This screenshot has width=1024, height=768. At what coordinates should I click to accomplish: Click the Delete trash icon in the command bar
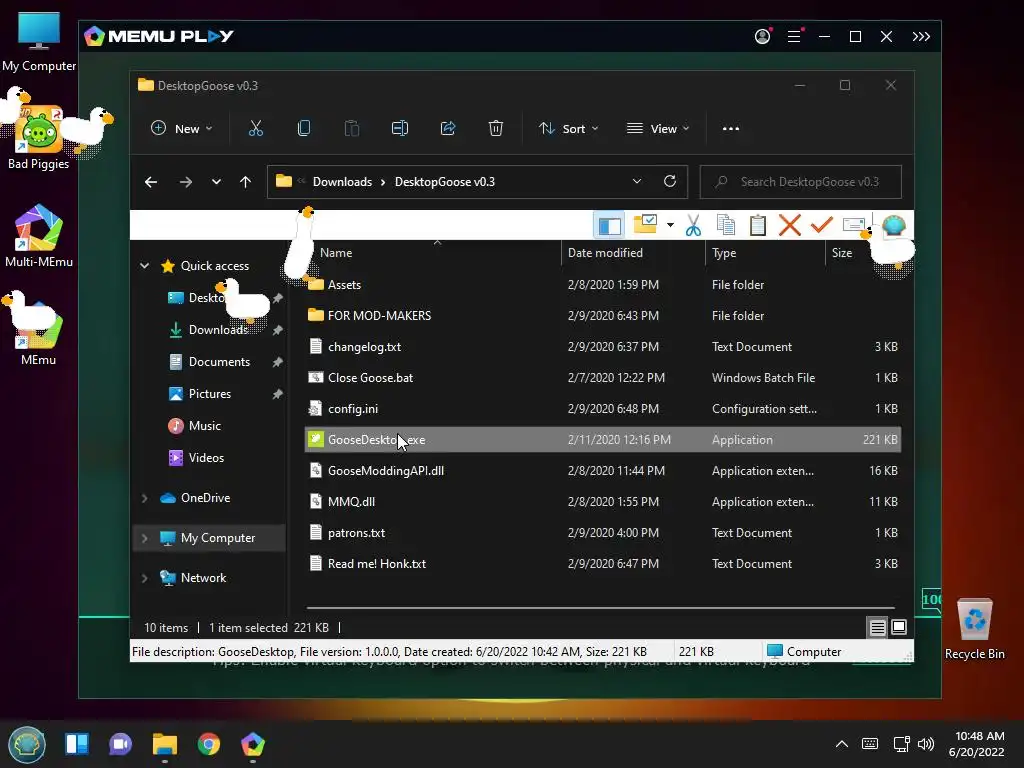coord(496,129)
